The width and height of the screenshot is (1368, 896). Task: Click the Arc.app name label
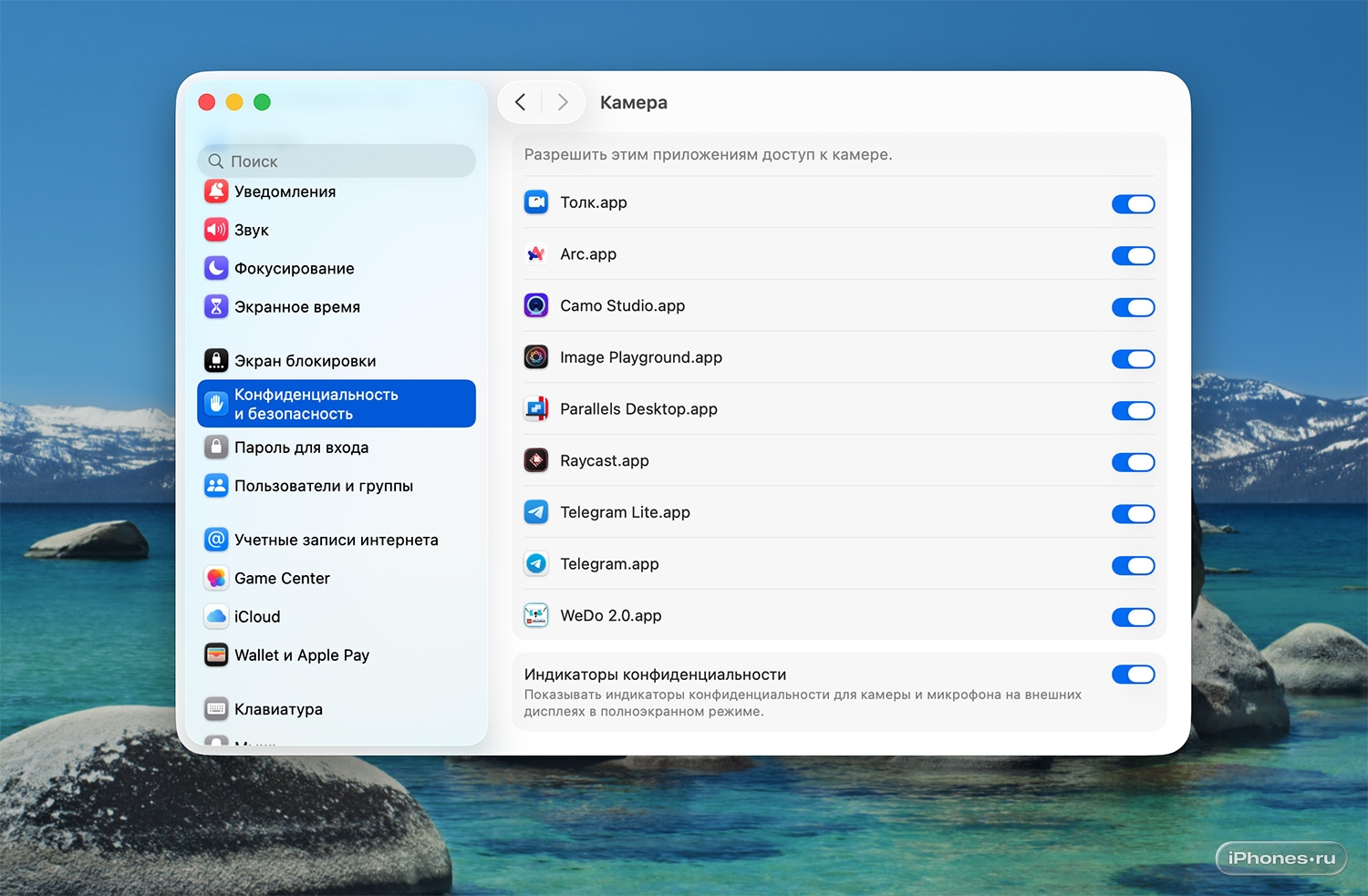[588, 254]
